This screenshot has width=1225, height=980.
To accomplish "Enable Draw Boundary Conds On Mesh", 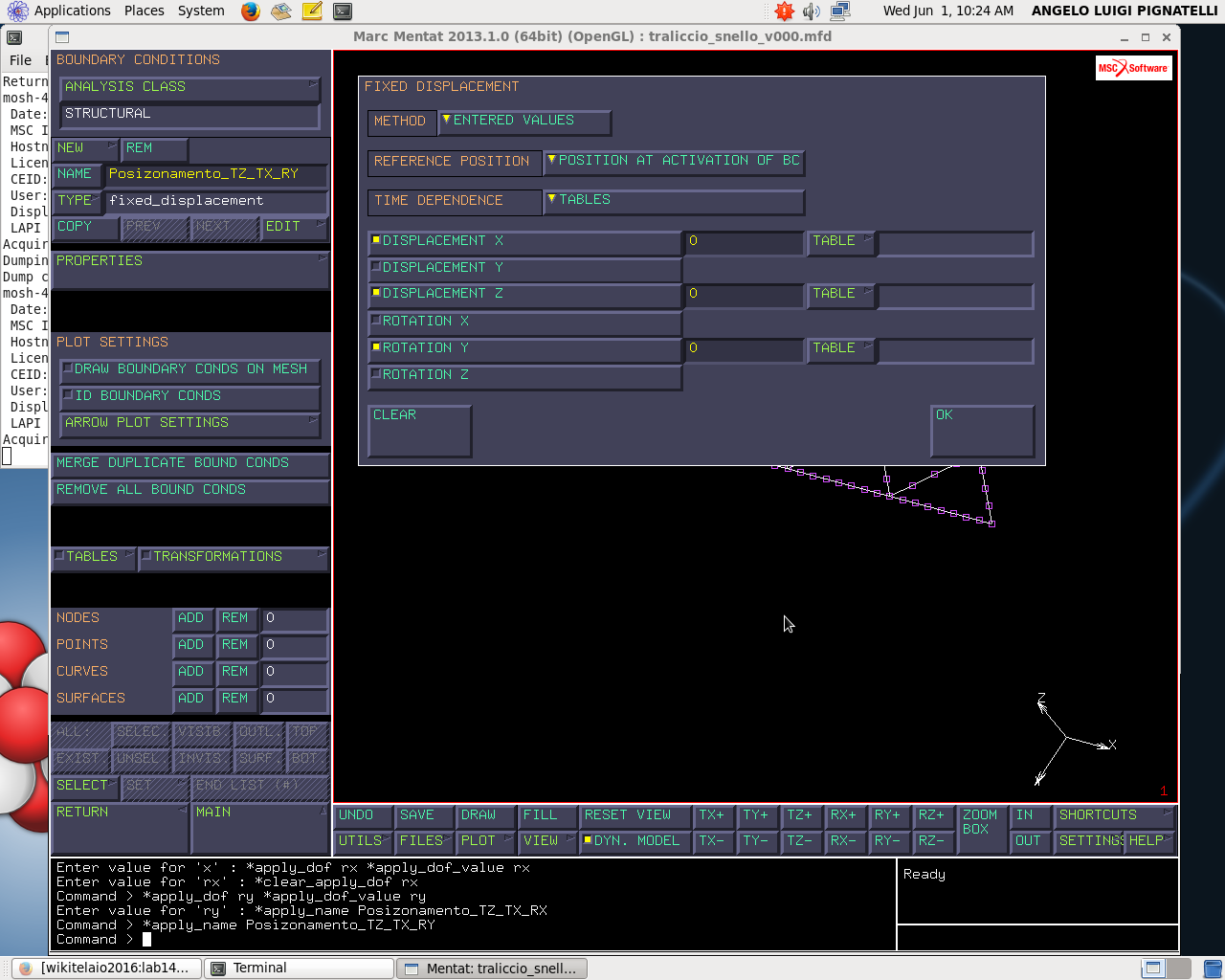I will click(189, 370).
